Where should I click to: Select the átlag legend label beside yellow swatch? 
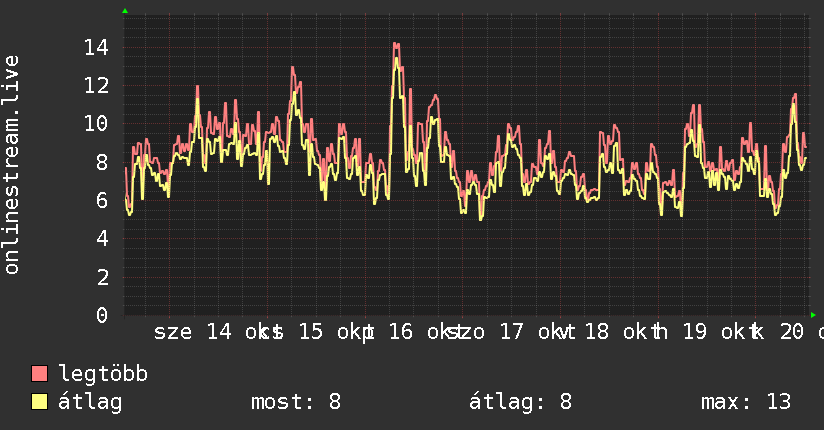(90, 402)
